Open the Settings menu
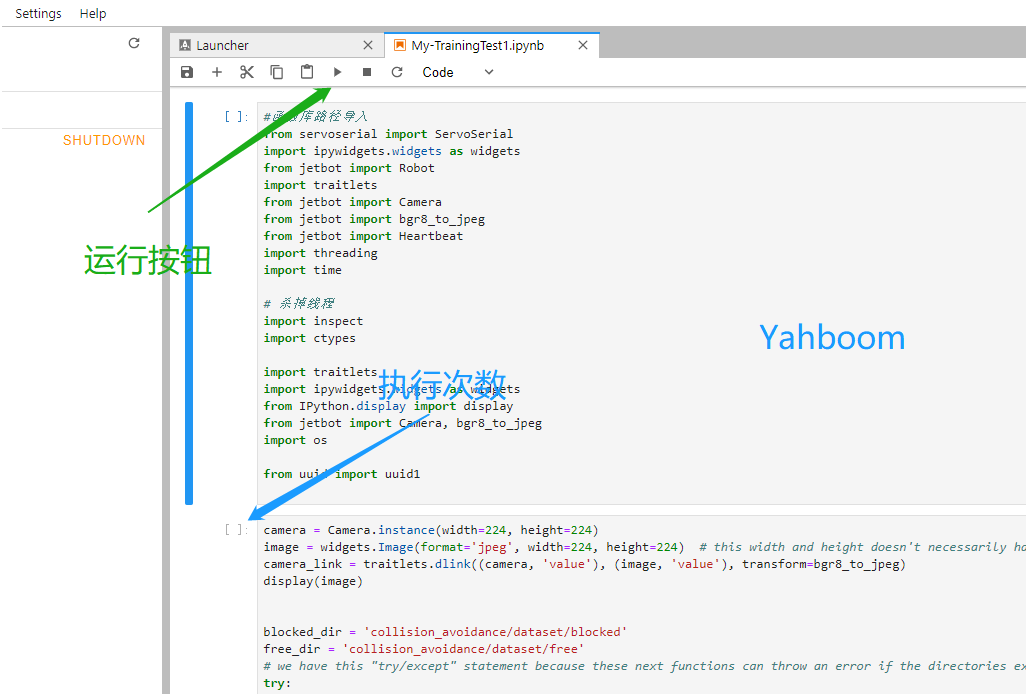This screenshot has width=1028, height=696. (x=38, y=13)
